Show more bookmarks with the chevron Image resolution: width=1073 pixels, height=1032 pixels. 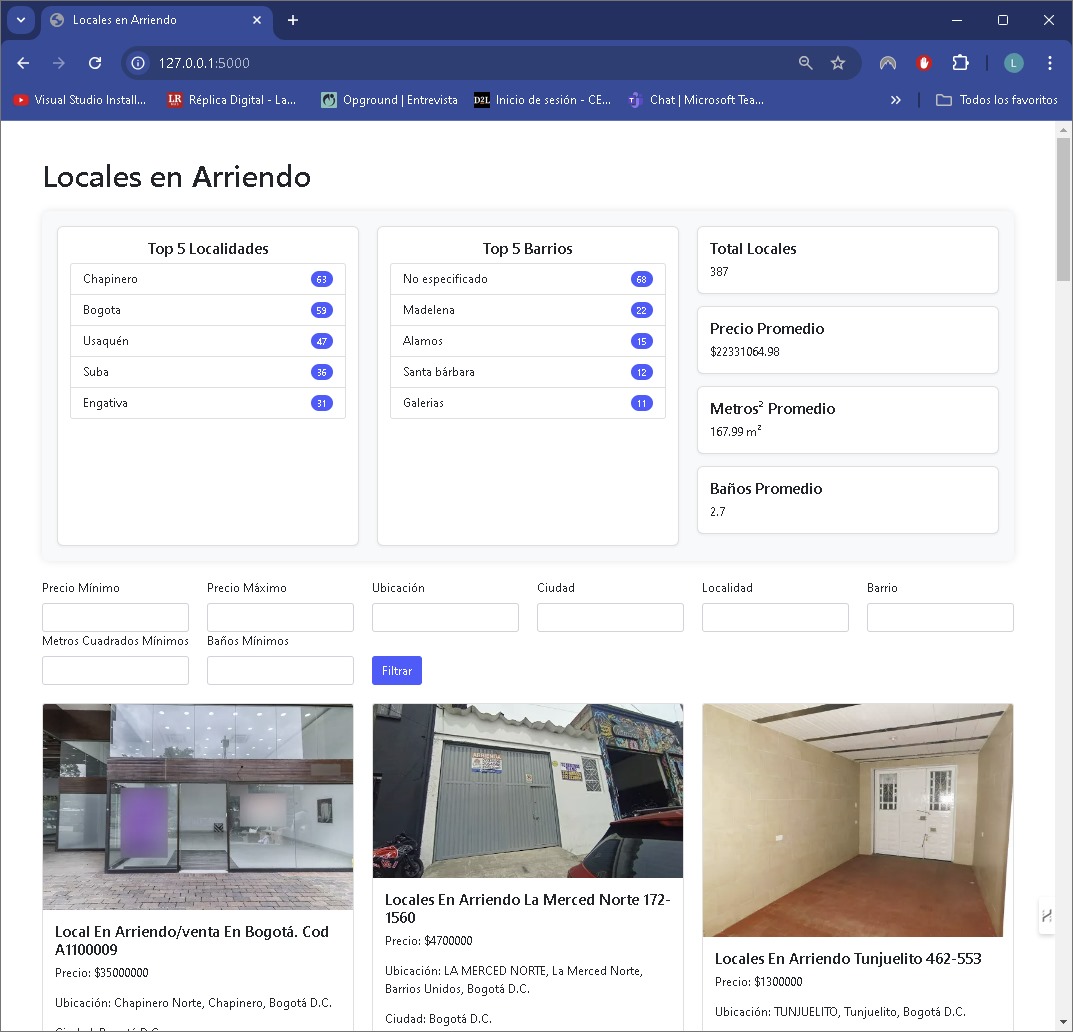pyautogui.click(x=896, y=100)
